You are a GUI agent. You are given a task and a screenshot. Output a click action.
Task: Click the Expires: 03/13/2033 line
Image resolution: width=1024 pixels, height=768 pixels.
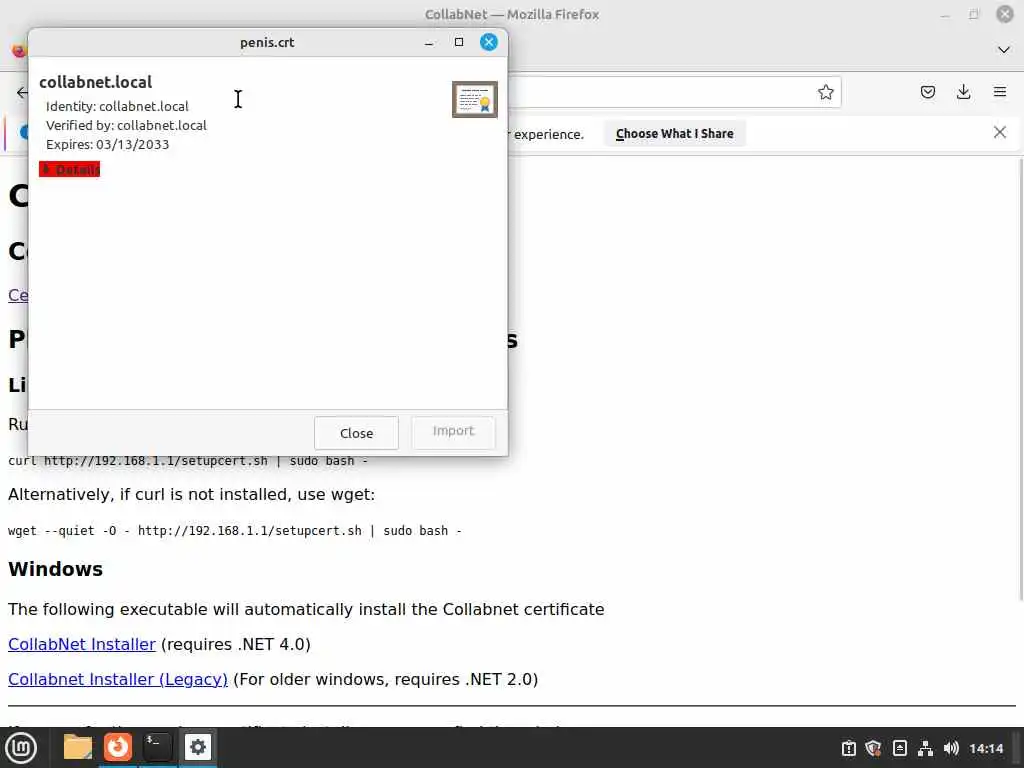[x=107, y=144]
